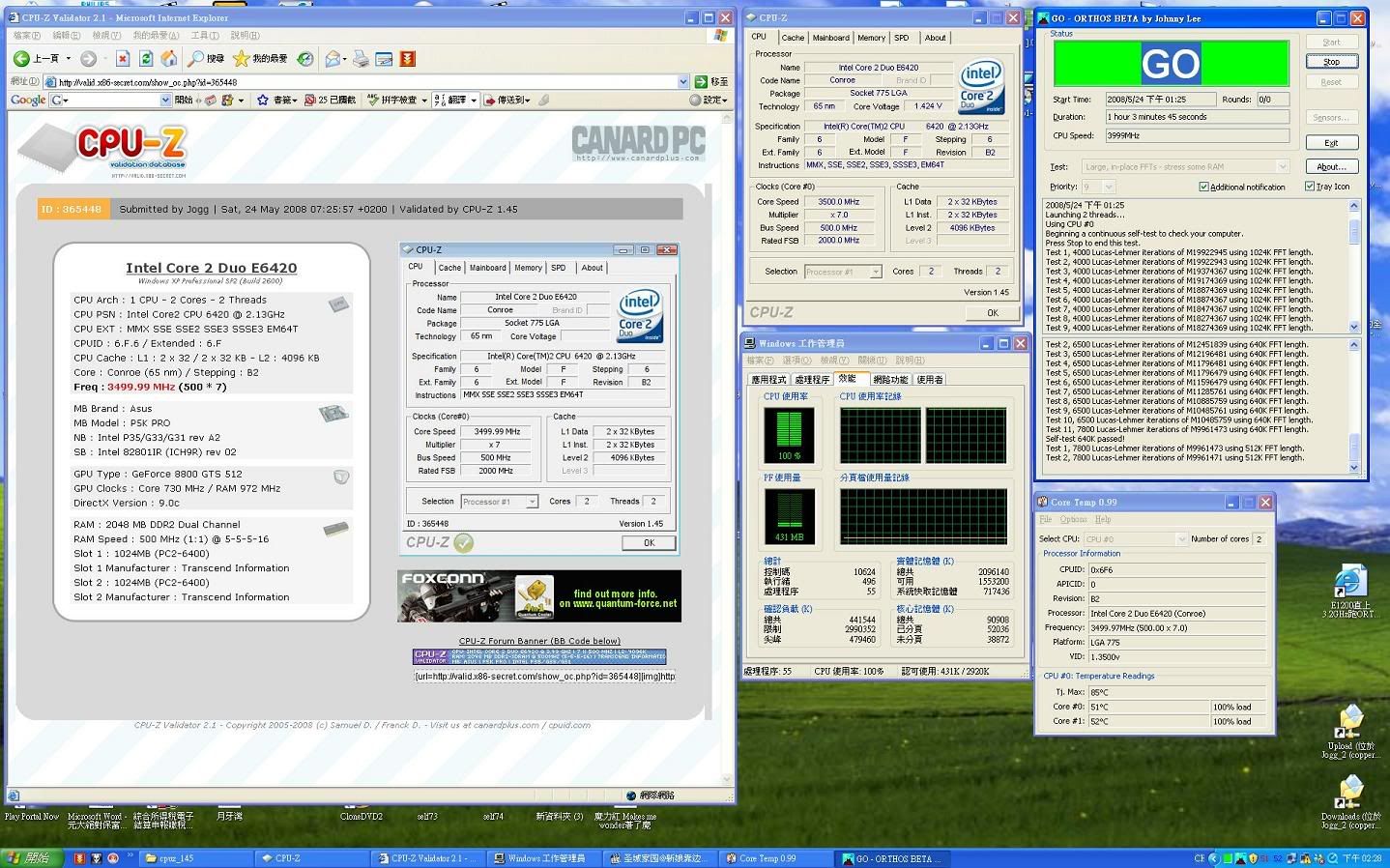Stop page loading with the red X icon
Image resolution: width=1390 pixels, height=868 pixels.
click(x=123, y=58)
